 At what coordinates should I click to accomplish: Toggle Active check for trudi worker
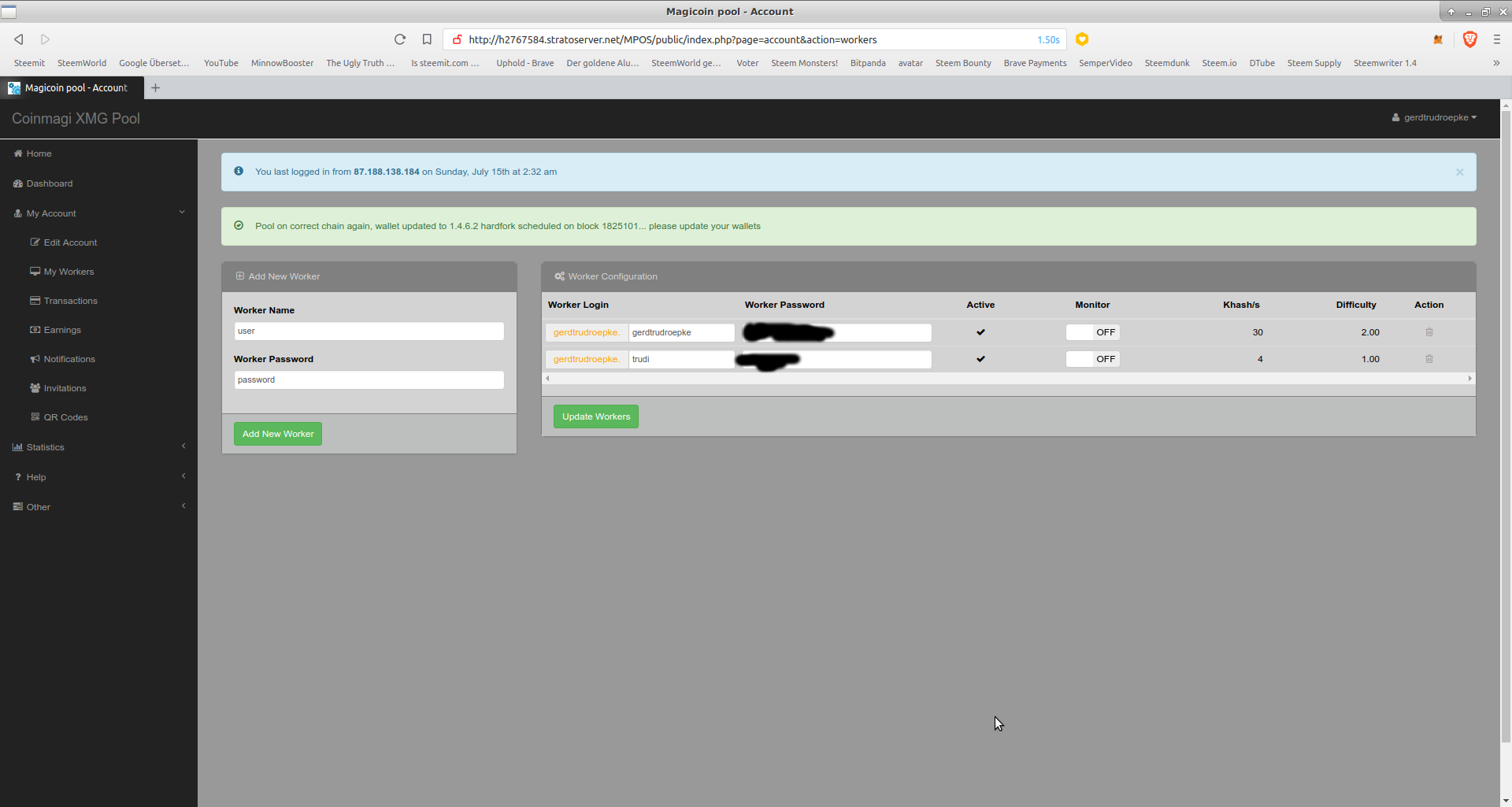pyautogui.click(x=980, y=359)
